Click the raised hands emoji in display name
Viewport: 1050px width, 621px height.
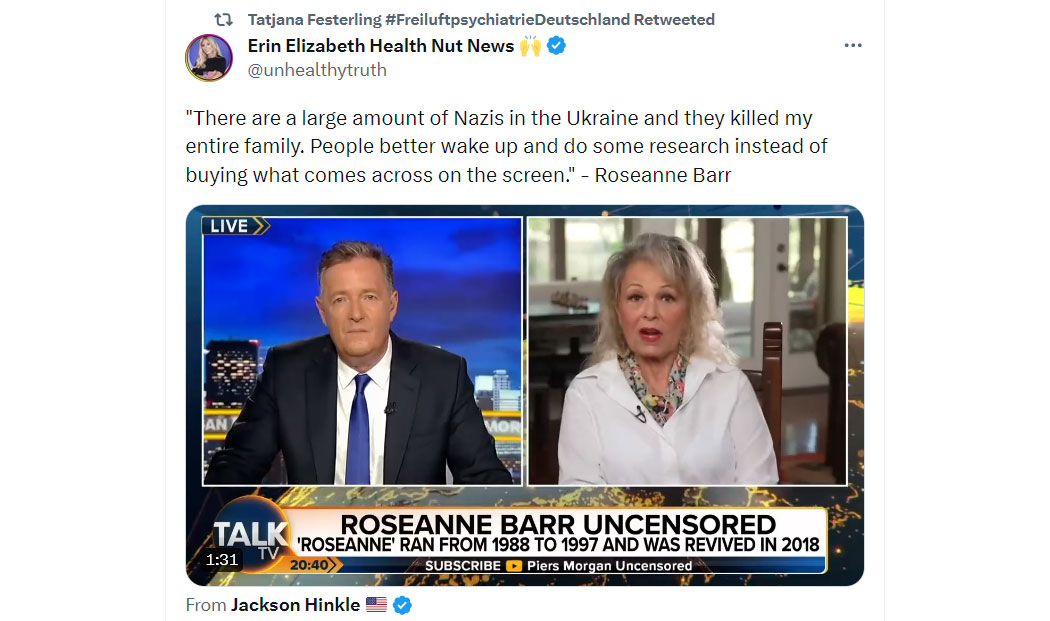click(x=530, y=46)
